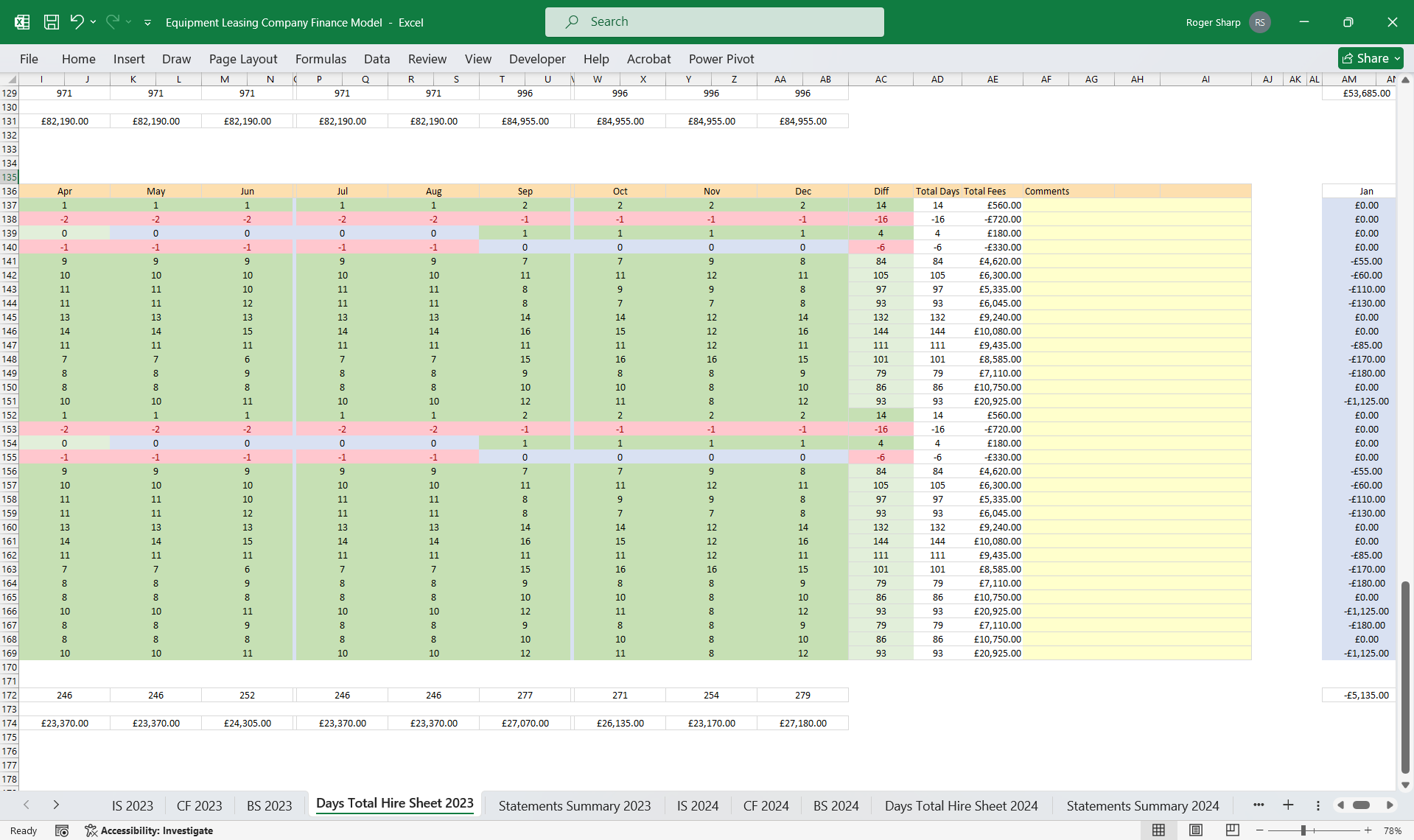Open the File menu
Image resolution: width=1414 pixels, height=840 pixels.
[x=29, y=59]
